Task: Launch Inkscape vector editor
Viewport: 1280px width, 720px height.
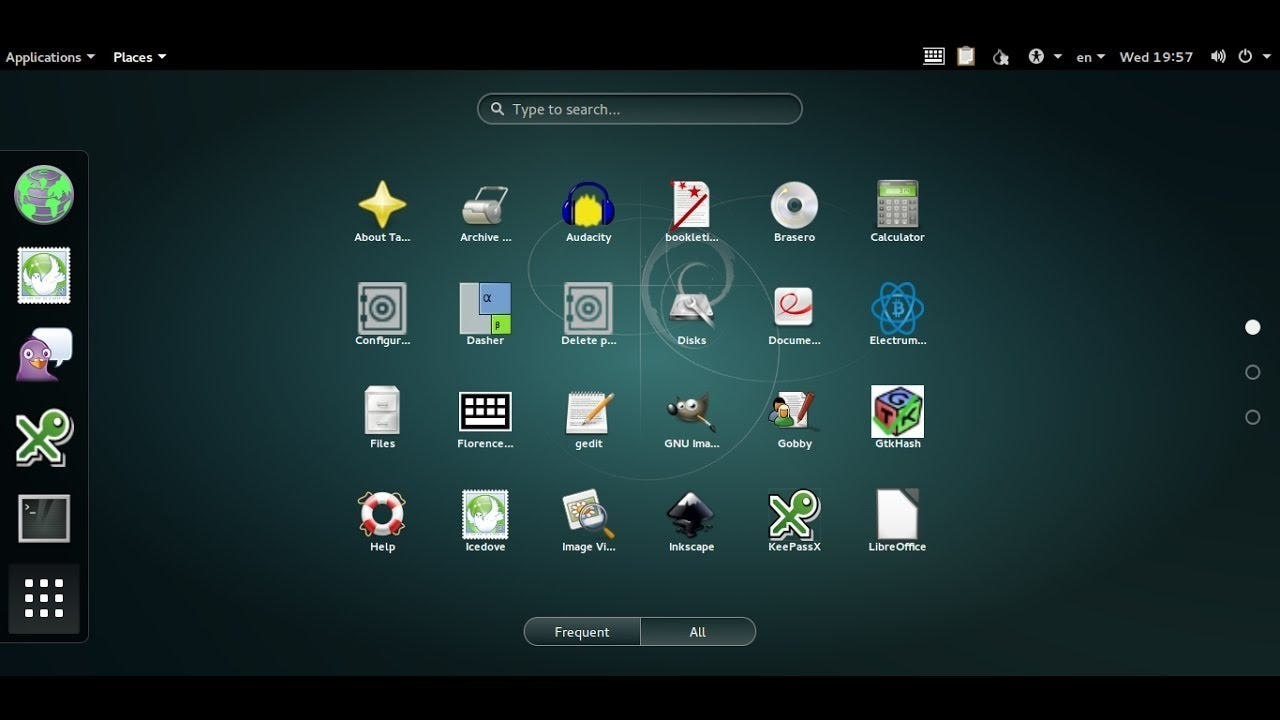Action: click(x=691, y=520)
